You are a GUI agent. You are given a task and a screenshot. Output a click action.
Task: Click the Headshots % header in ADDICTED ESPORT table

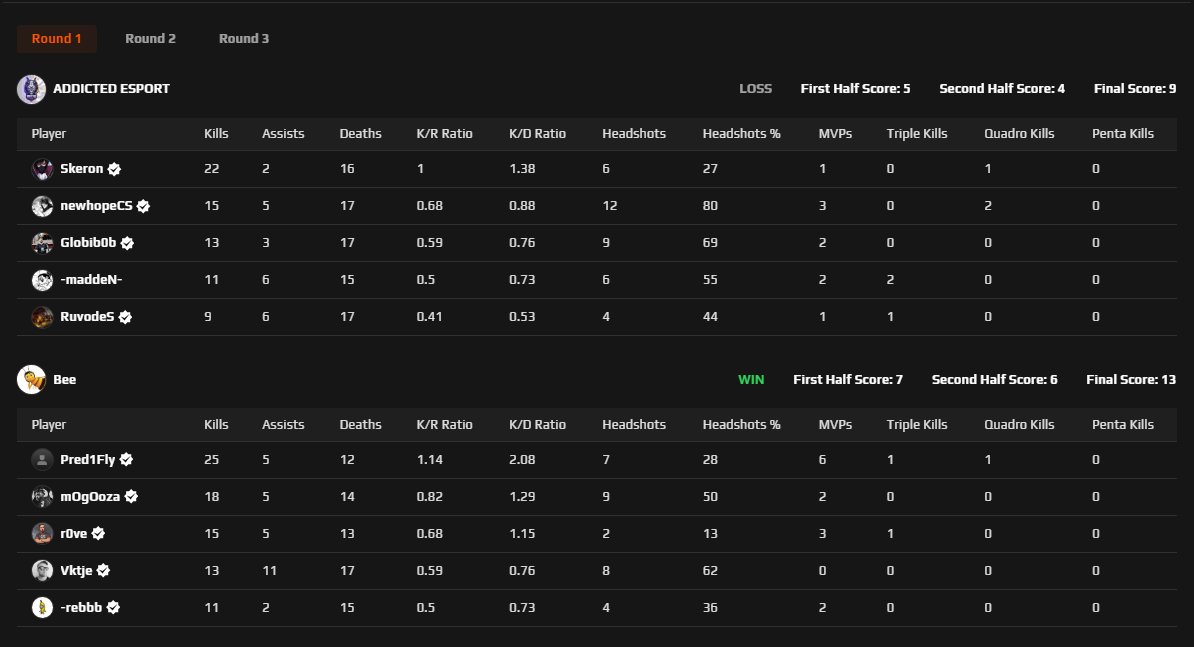[x=742, y=134]
